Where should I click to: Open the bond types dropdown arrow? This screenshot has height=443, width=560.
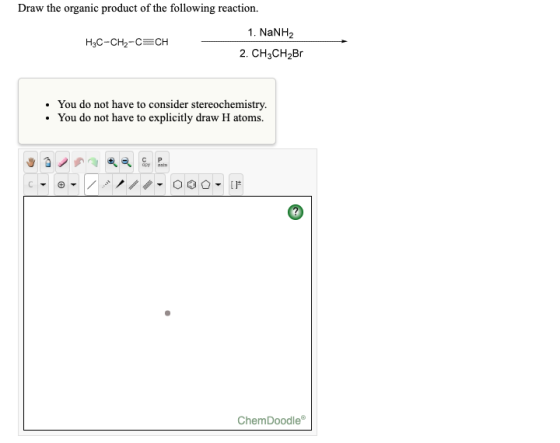click(x=160, y=185)
